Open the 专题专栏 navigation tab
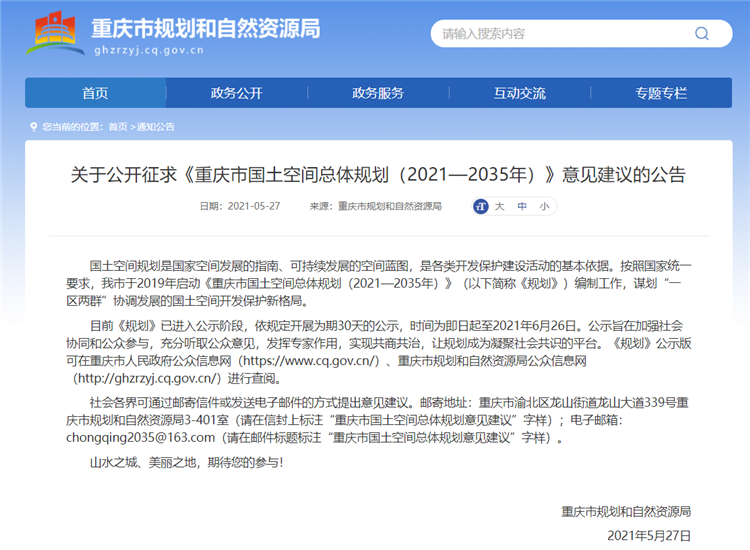This screenshot has height=550, width=750. point(662,93)
